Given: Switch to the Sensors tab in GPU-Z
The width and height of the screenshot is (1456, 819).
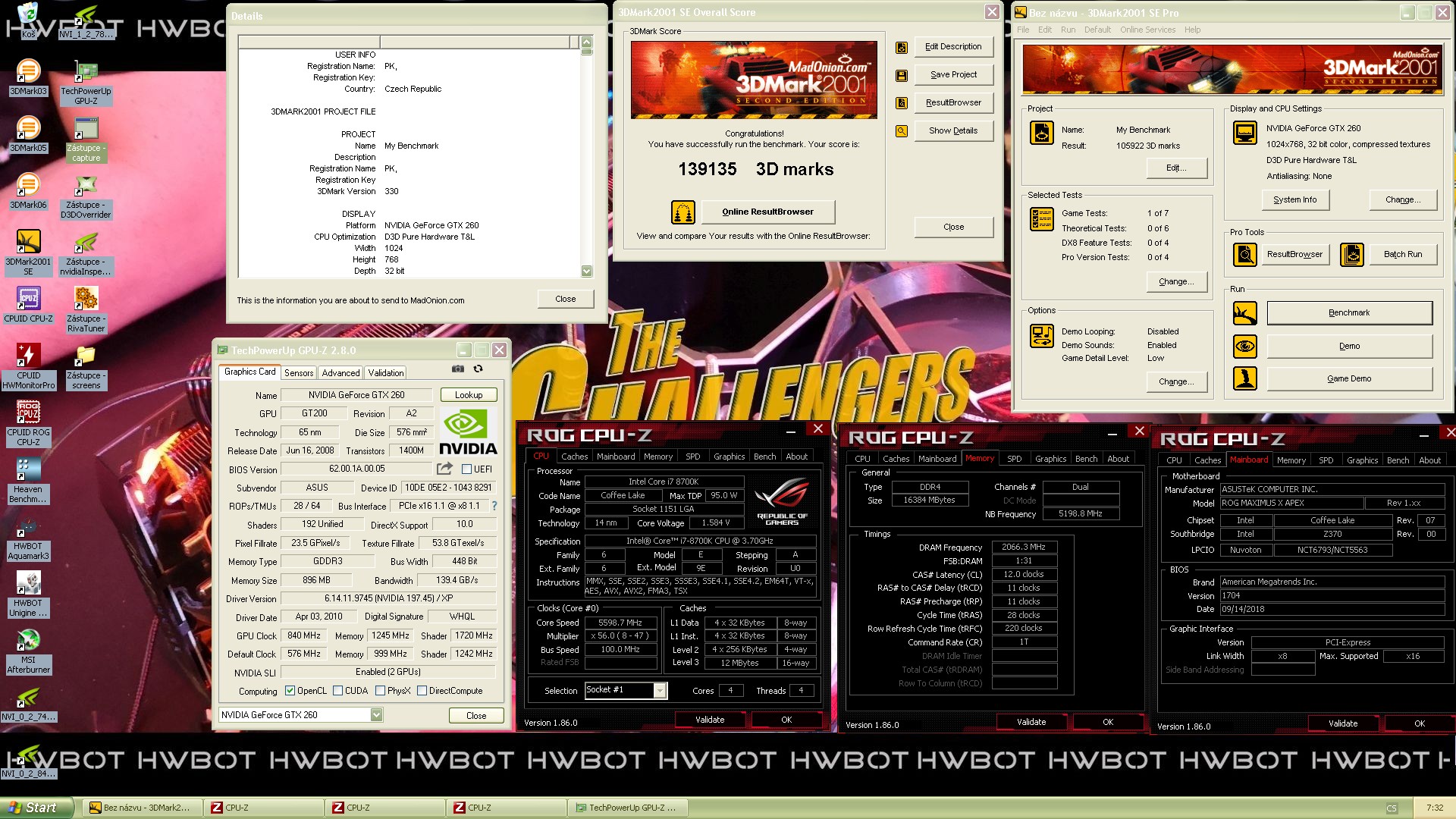Looking at the screenshot, I should (x=299, y=373).
